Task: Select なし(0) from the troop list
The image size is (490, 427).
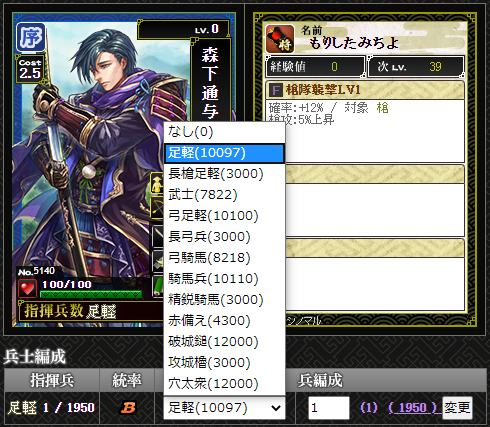Action: [x=224, y=132]
